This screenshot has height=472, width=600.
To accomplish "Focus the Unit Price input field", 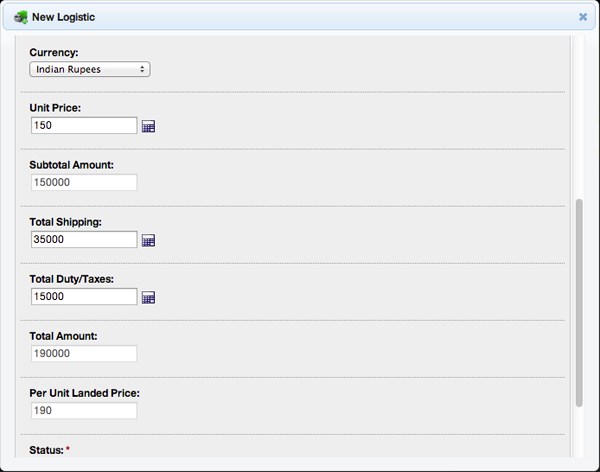I will tap(84, 126).
